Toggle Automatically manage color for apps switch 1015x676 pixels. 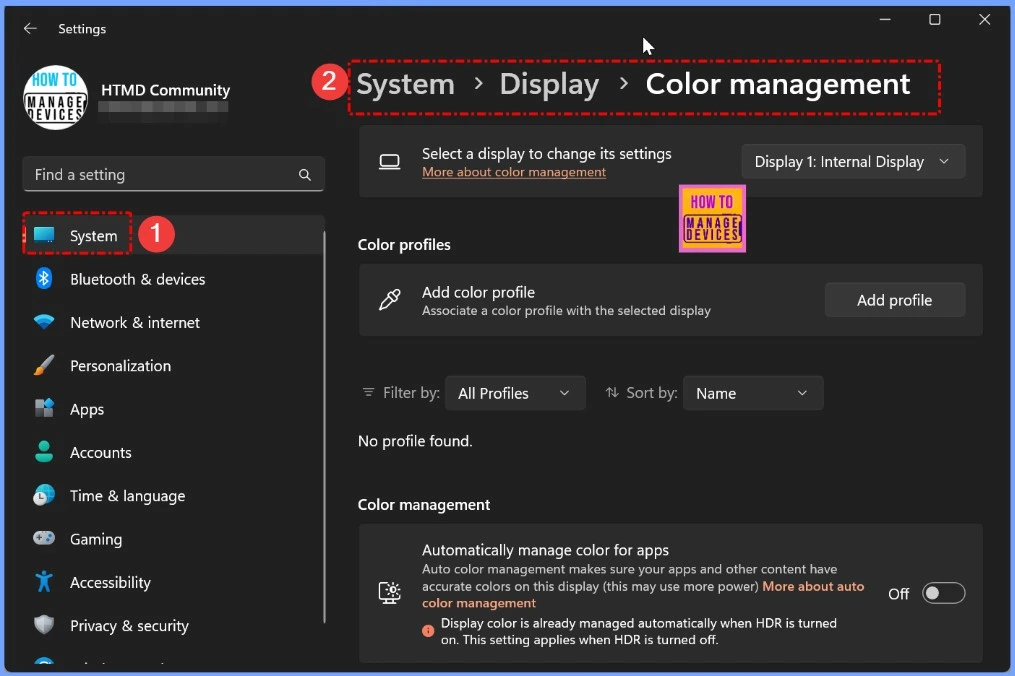(943, 593)
